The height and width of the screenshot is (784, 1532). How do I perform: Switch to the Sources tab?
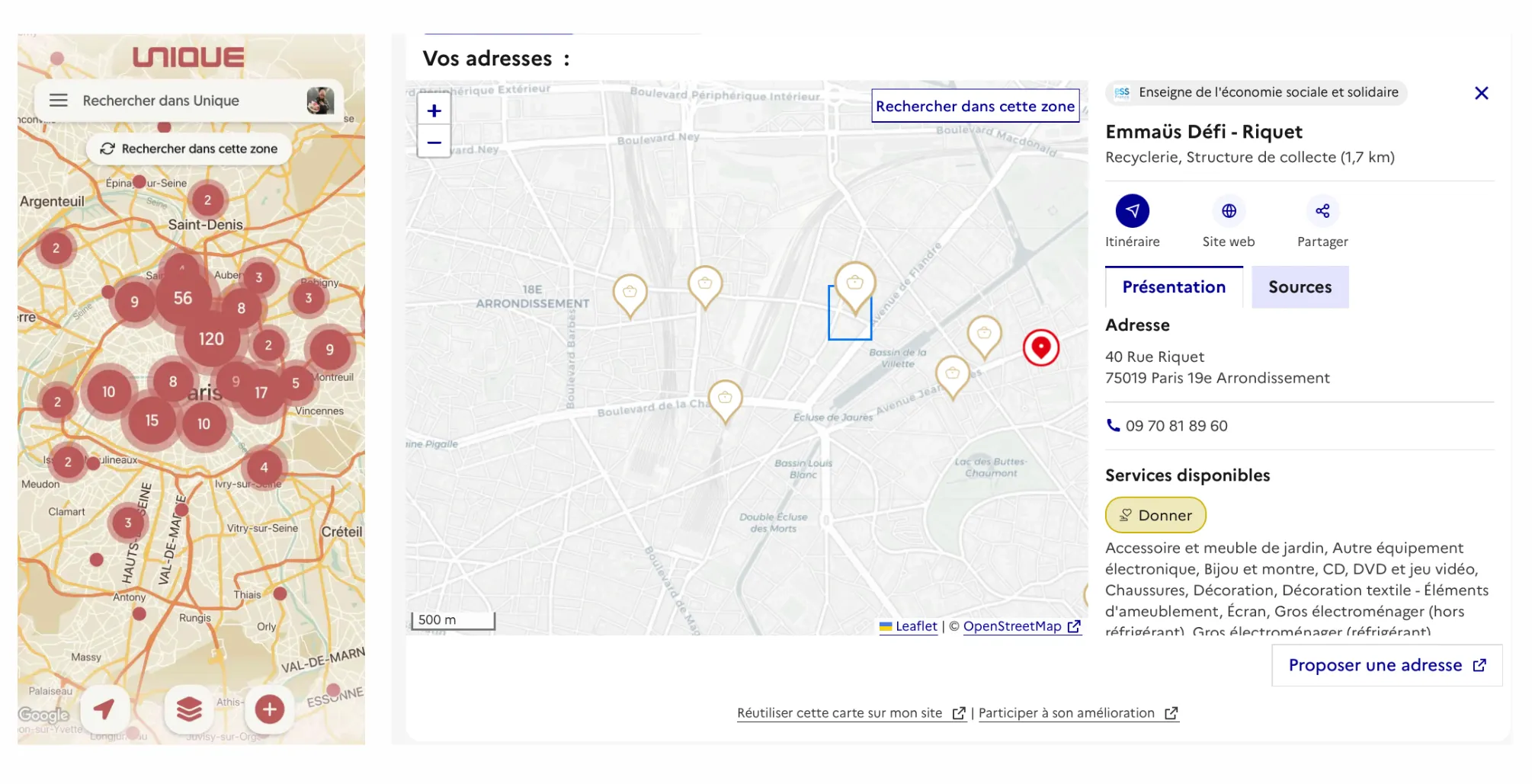click(x=1300, y=287)
